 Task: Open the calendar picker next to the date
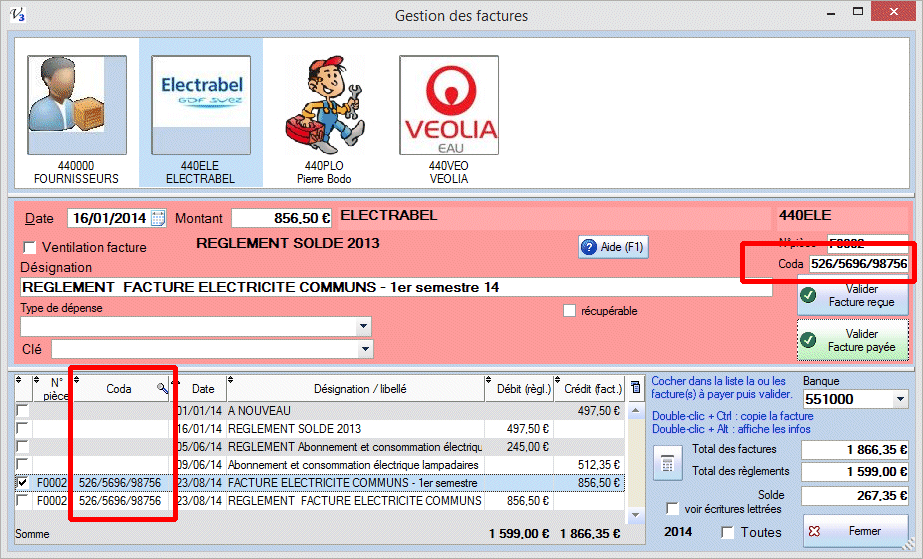pos(158,218)
